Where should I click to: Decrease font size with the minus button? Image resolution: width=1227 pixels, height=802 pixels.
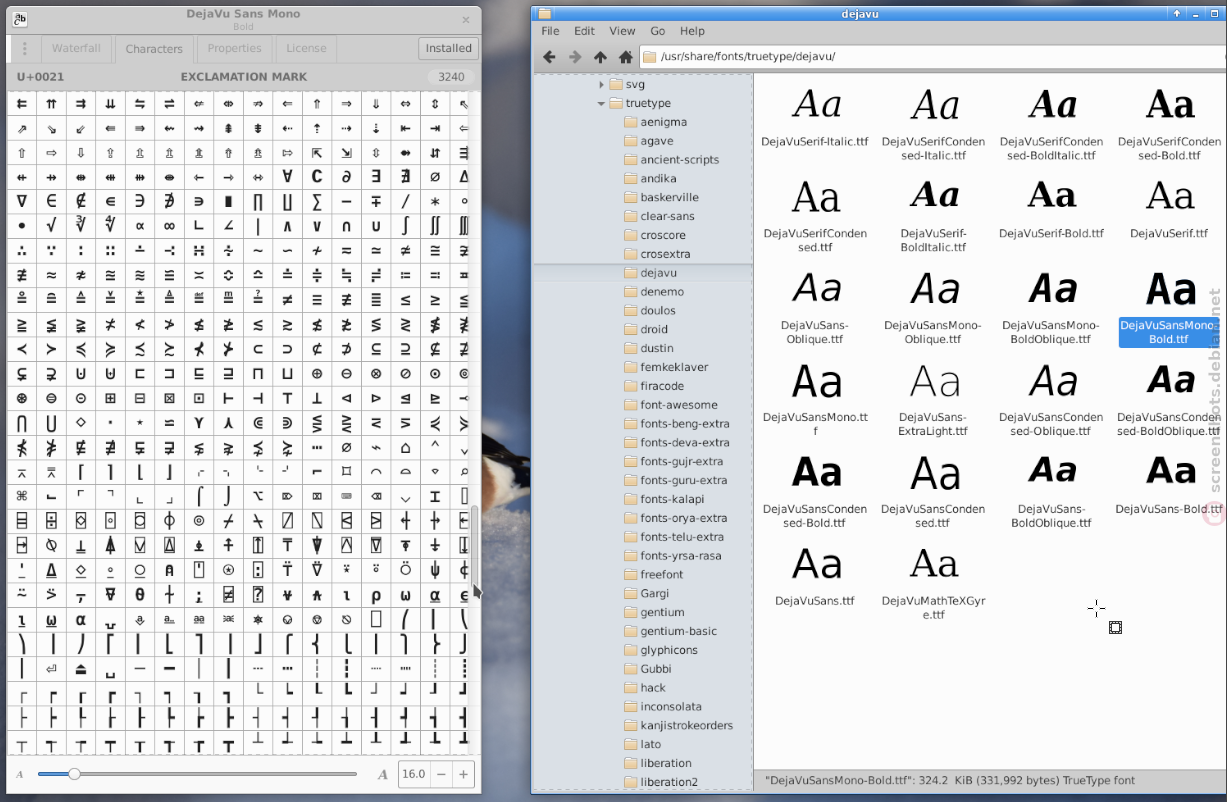coord(441,774)
